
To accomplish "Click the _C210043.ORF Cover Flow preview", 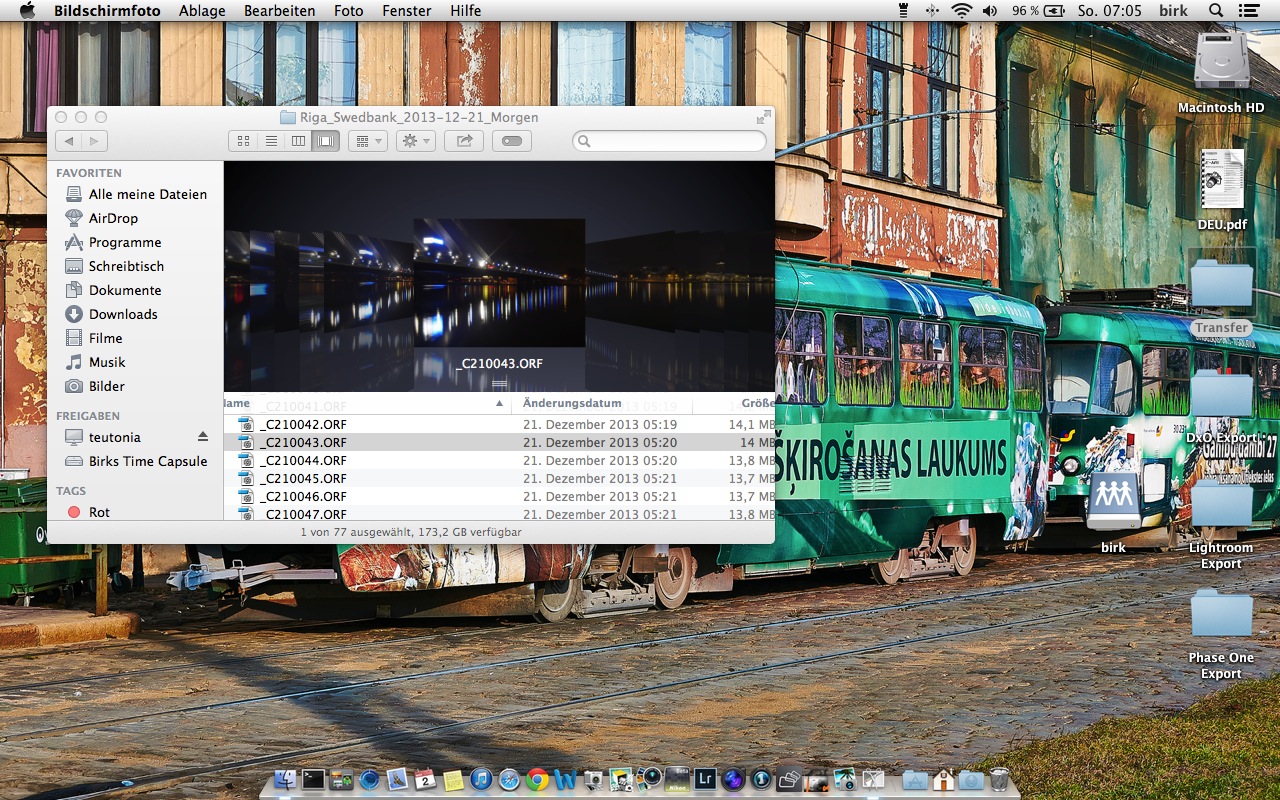I will point(499,282).
